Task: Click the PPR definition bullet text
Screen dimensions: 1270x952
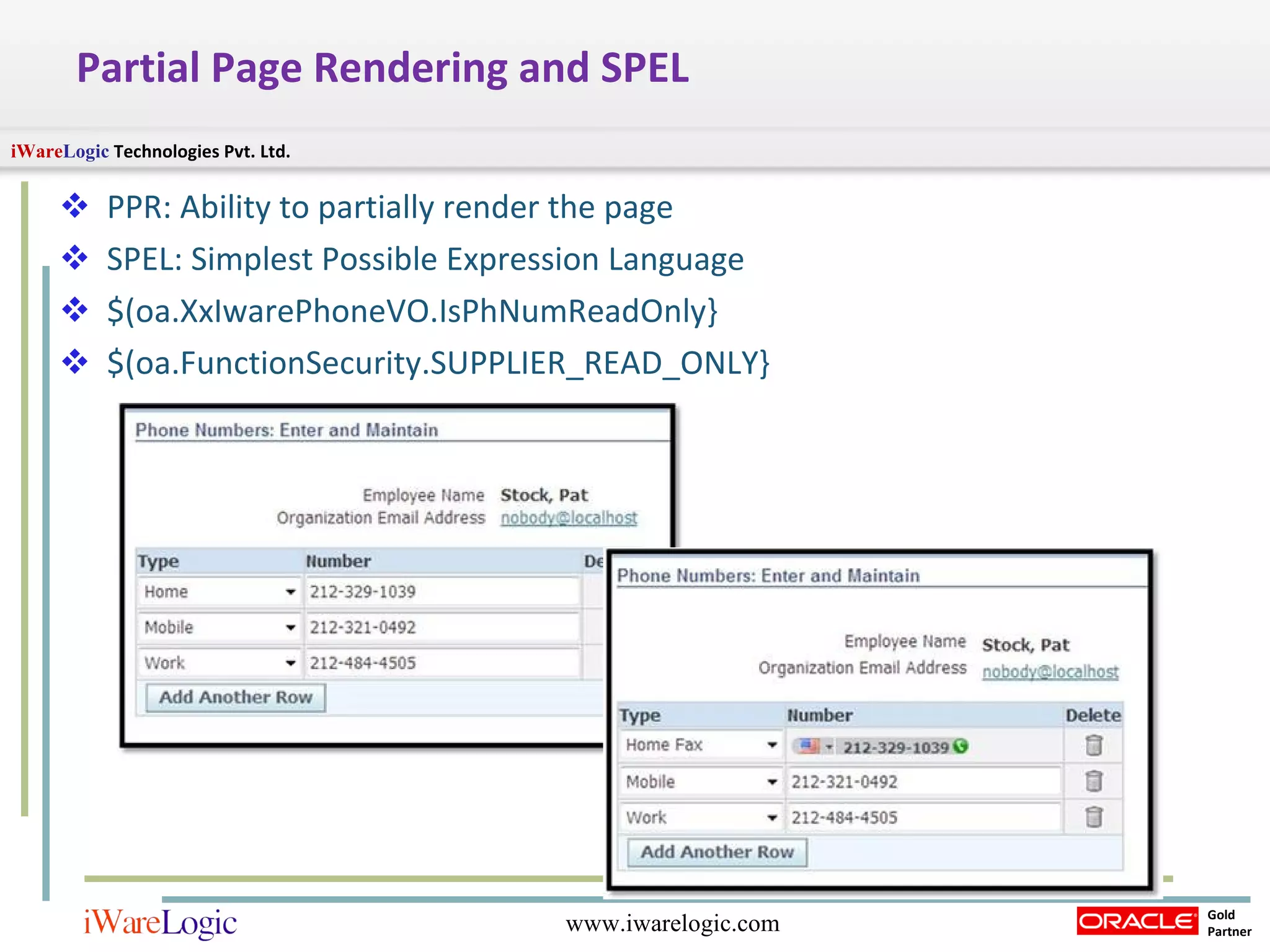Action: tap(389, 208)
